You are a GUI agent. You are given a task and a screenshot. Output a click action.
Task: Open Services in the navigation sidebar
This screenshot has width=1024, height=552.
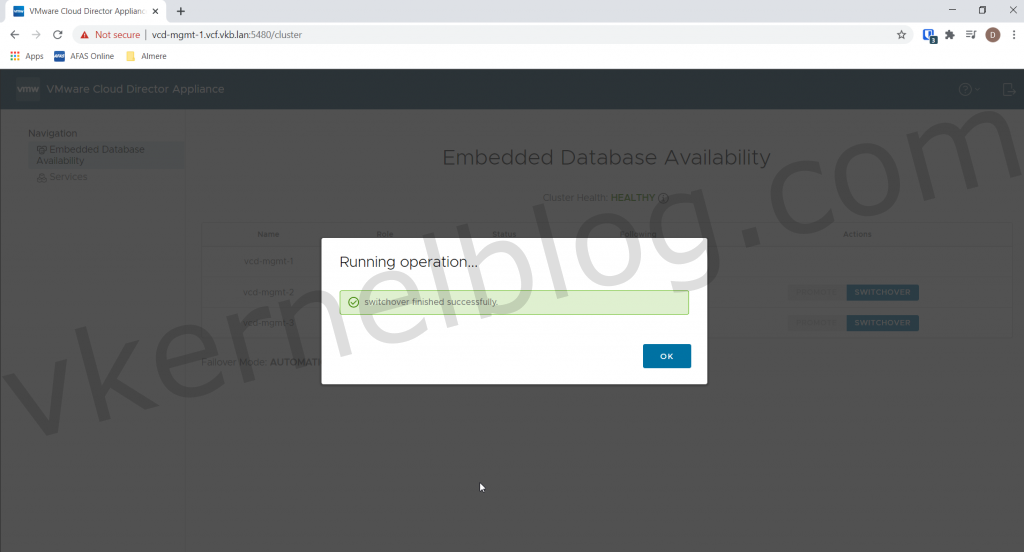click(62, 177)
